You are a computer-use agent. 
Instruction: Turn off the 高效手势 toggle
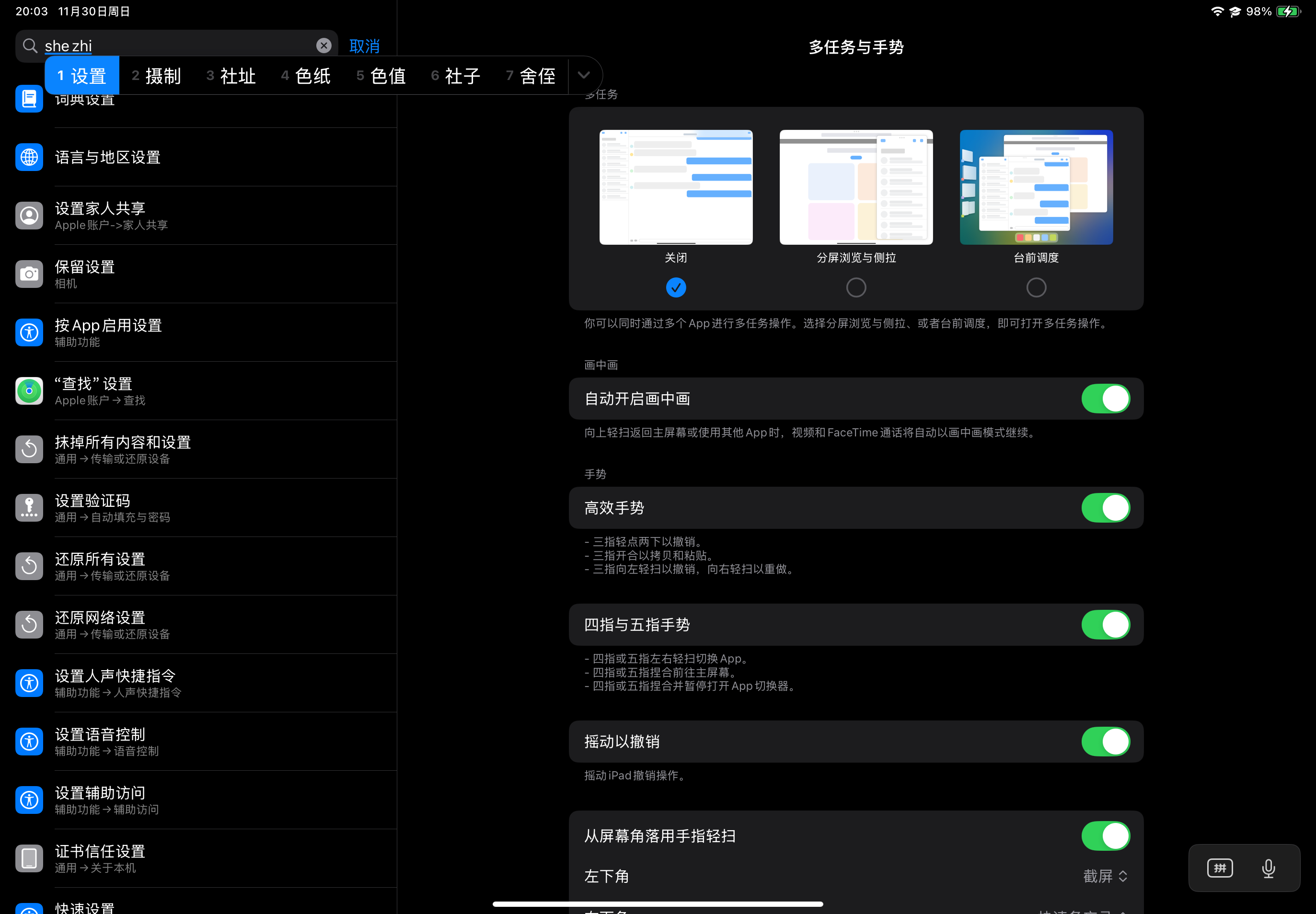click(x=1105, y=508)
